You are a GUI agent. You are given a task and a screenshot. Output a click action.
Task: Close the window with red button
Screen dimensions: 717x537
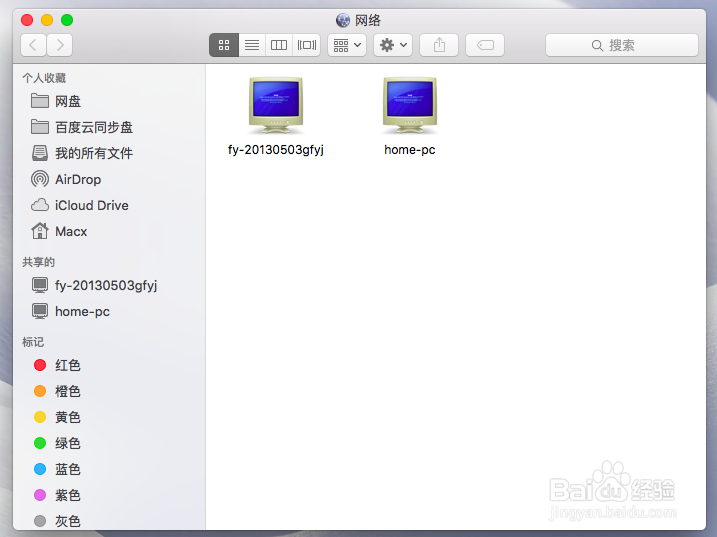tap(27, 20)
